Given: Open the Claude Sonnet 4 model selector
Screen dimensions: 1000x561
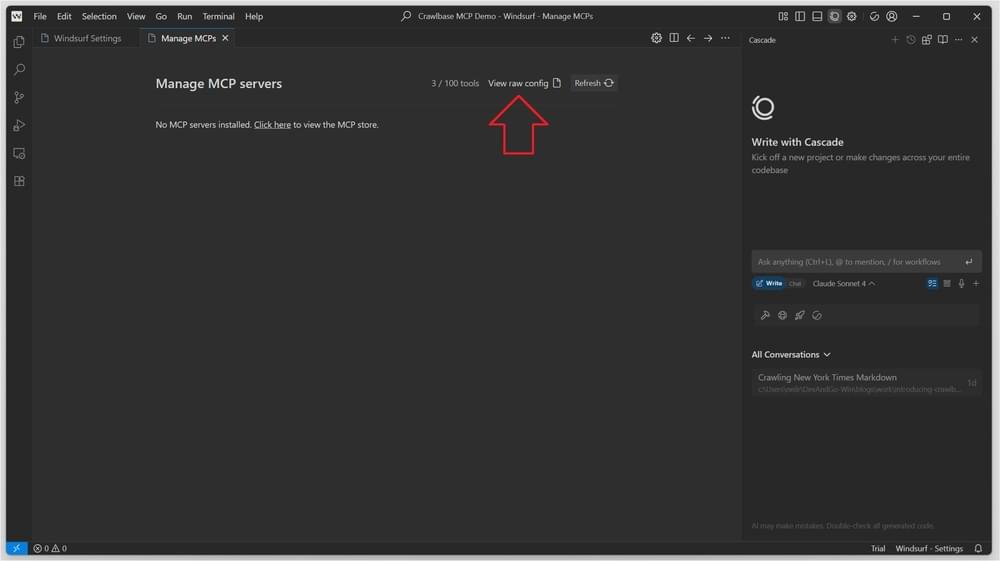Looking at the screenshot, I should click(843, 284).
